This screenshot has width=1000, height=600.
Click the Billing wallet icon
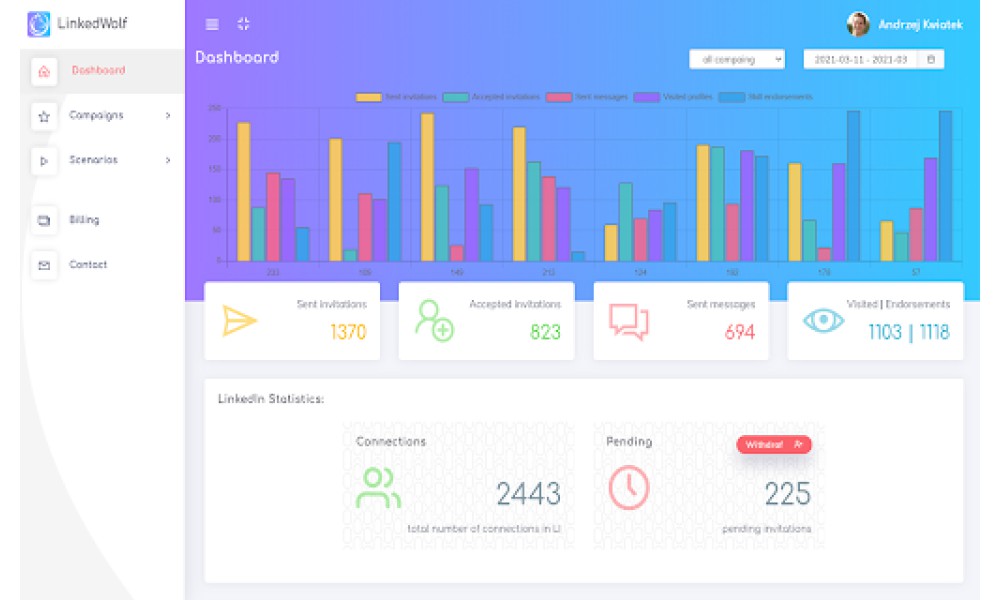coord(44,221)
